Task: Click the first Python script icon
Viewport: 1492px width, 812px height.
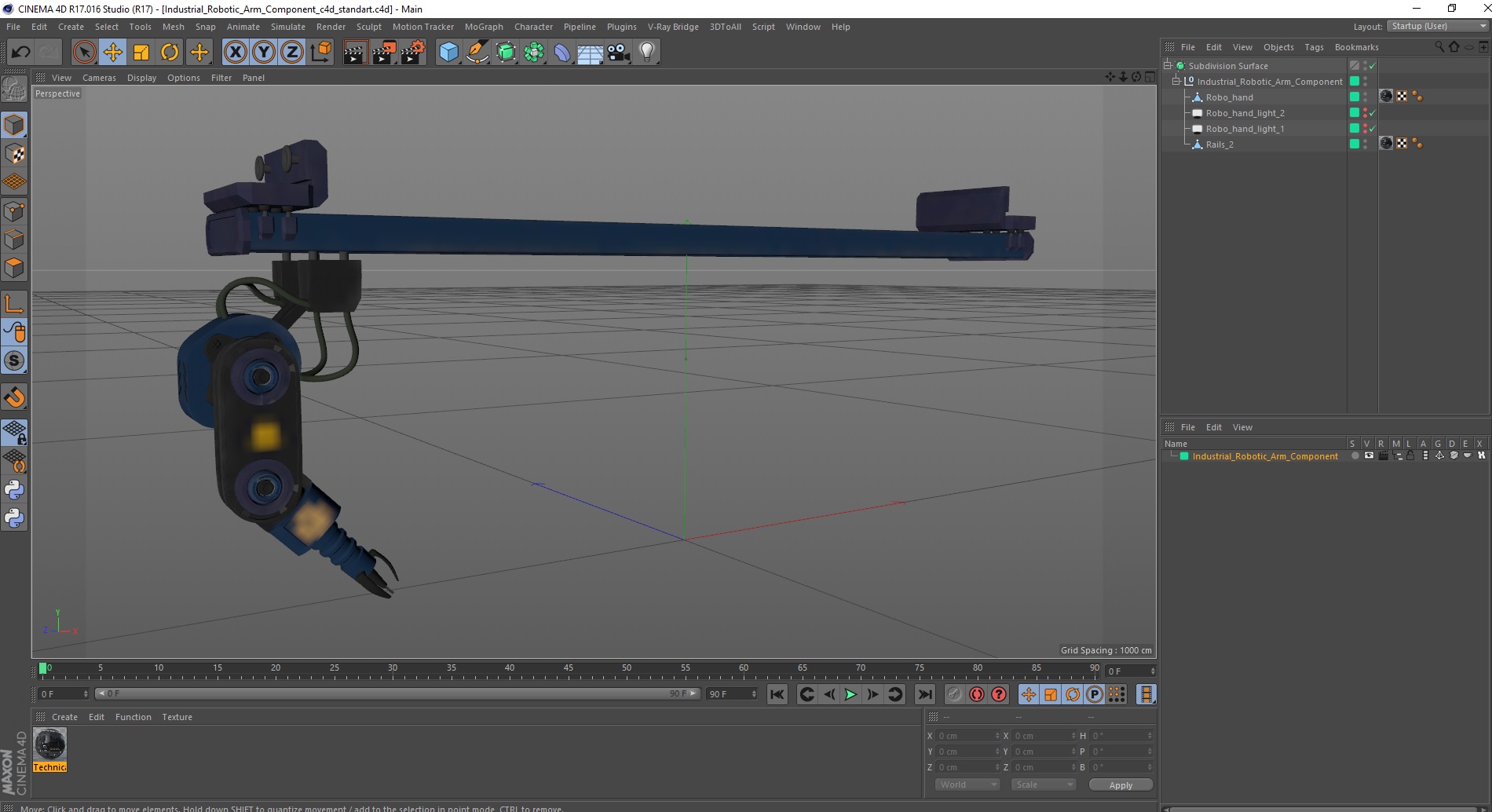Action: 14,490
